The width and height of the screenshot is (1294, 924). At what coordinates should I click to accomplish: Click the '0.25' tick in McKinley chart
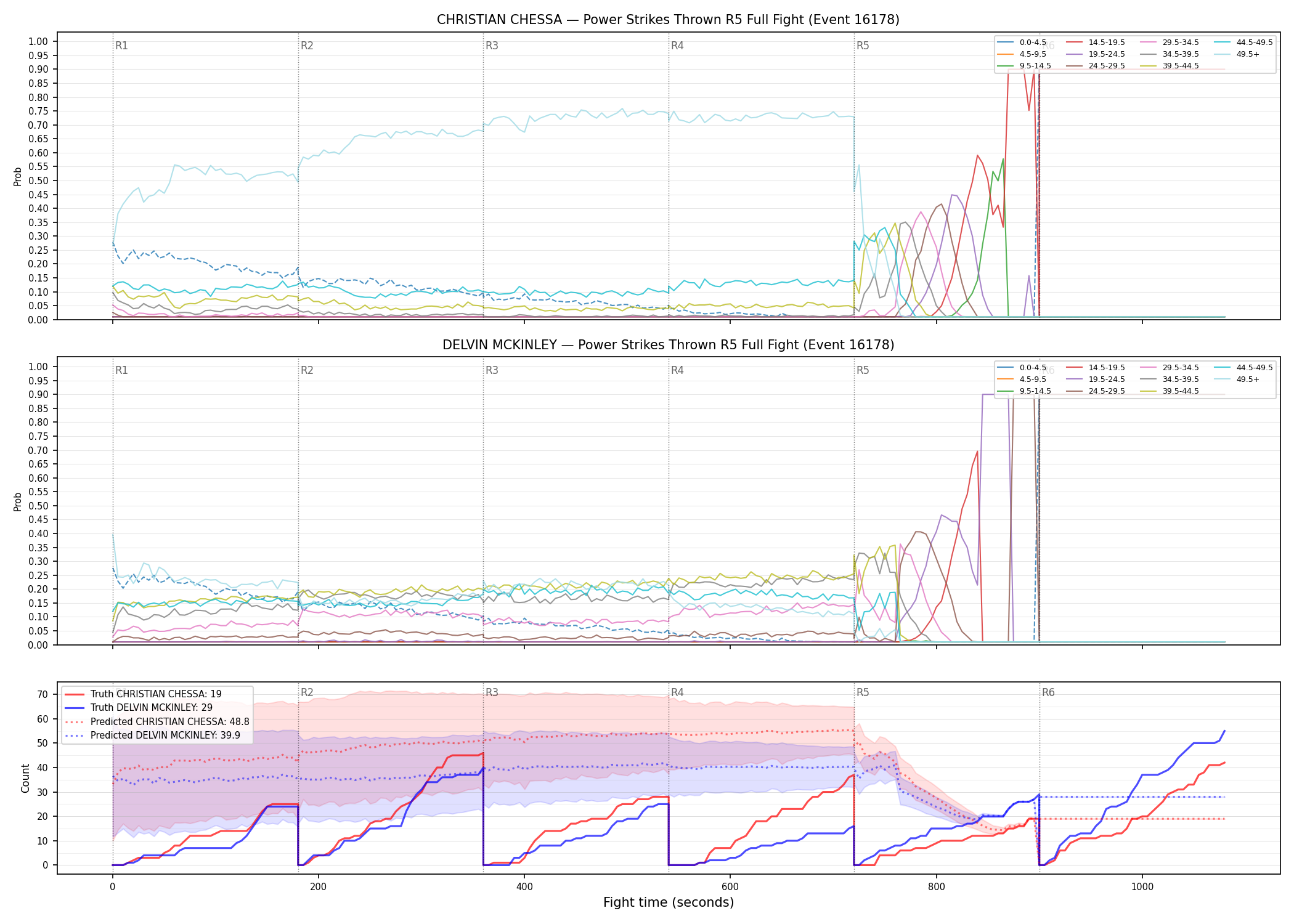click(x=38, y=575)
